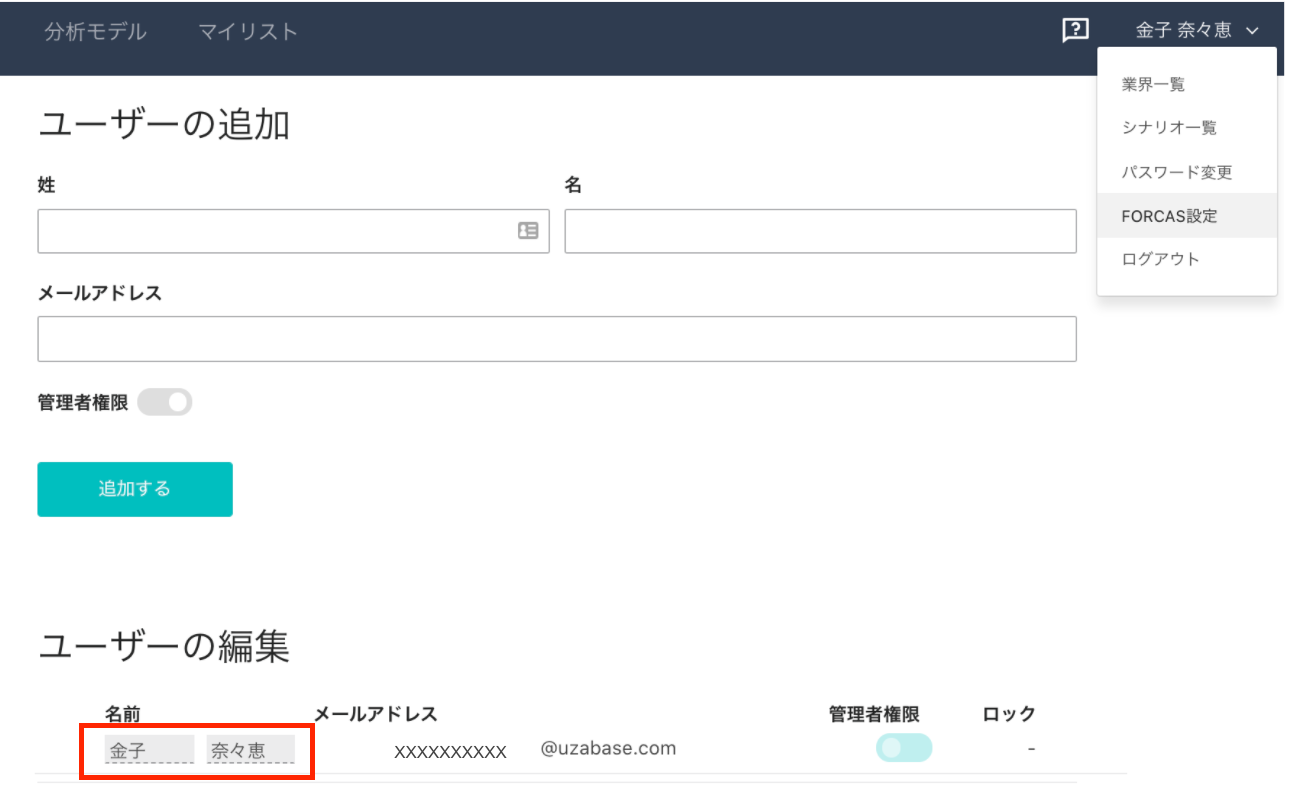Collapse the 金子 奈々恵 account dropdown
1298x786 pixels.
[x=1196, y=31]
